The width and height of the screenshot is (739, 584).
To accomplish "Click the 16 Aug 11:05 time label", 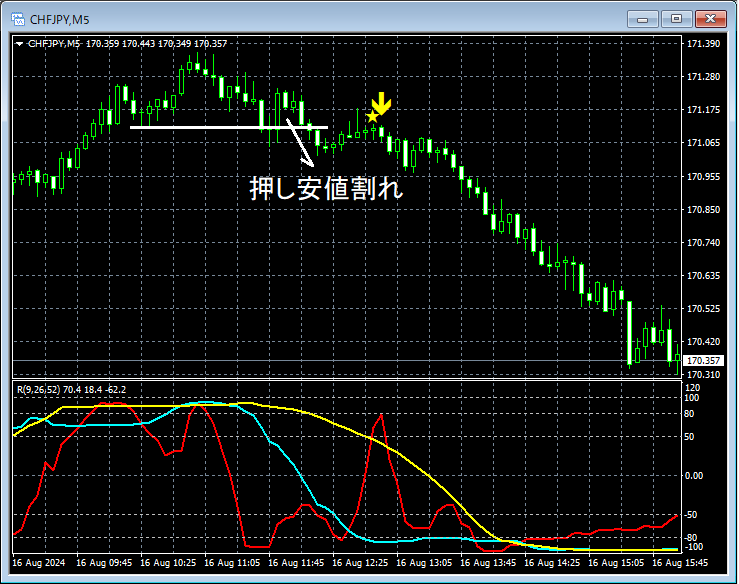I will (x=232, y=563).
